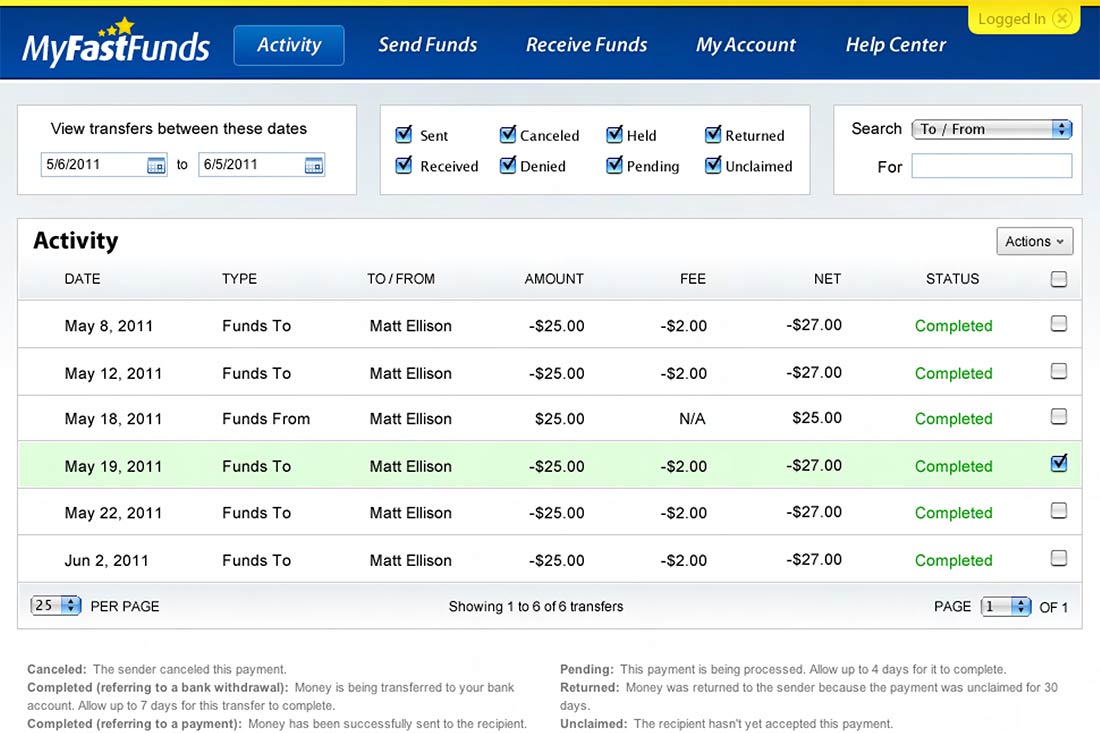Close the Logged In notification
1100x733 pixels.
[1062, 19]
